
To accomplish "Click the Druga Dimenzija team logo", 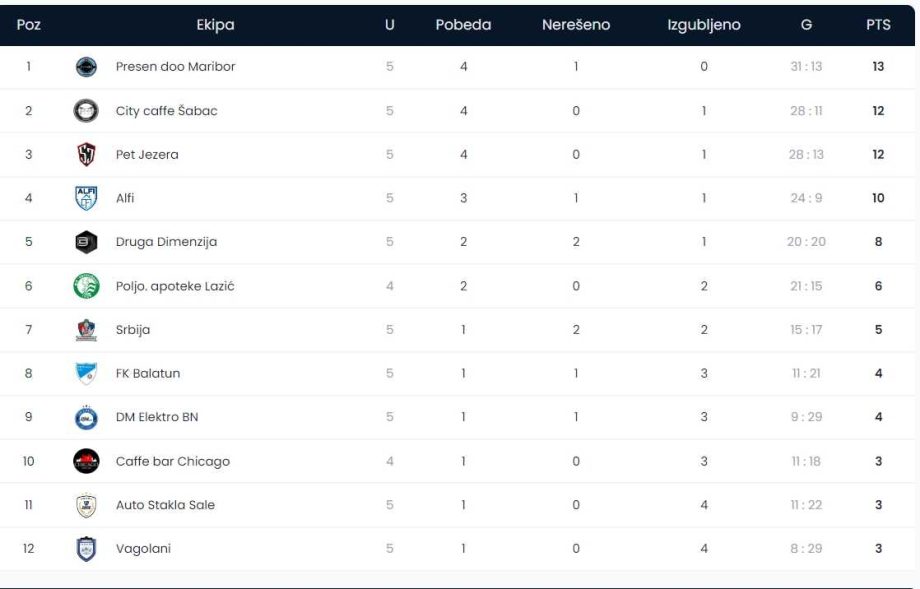I will point(86,242).
